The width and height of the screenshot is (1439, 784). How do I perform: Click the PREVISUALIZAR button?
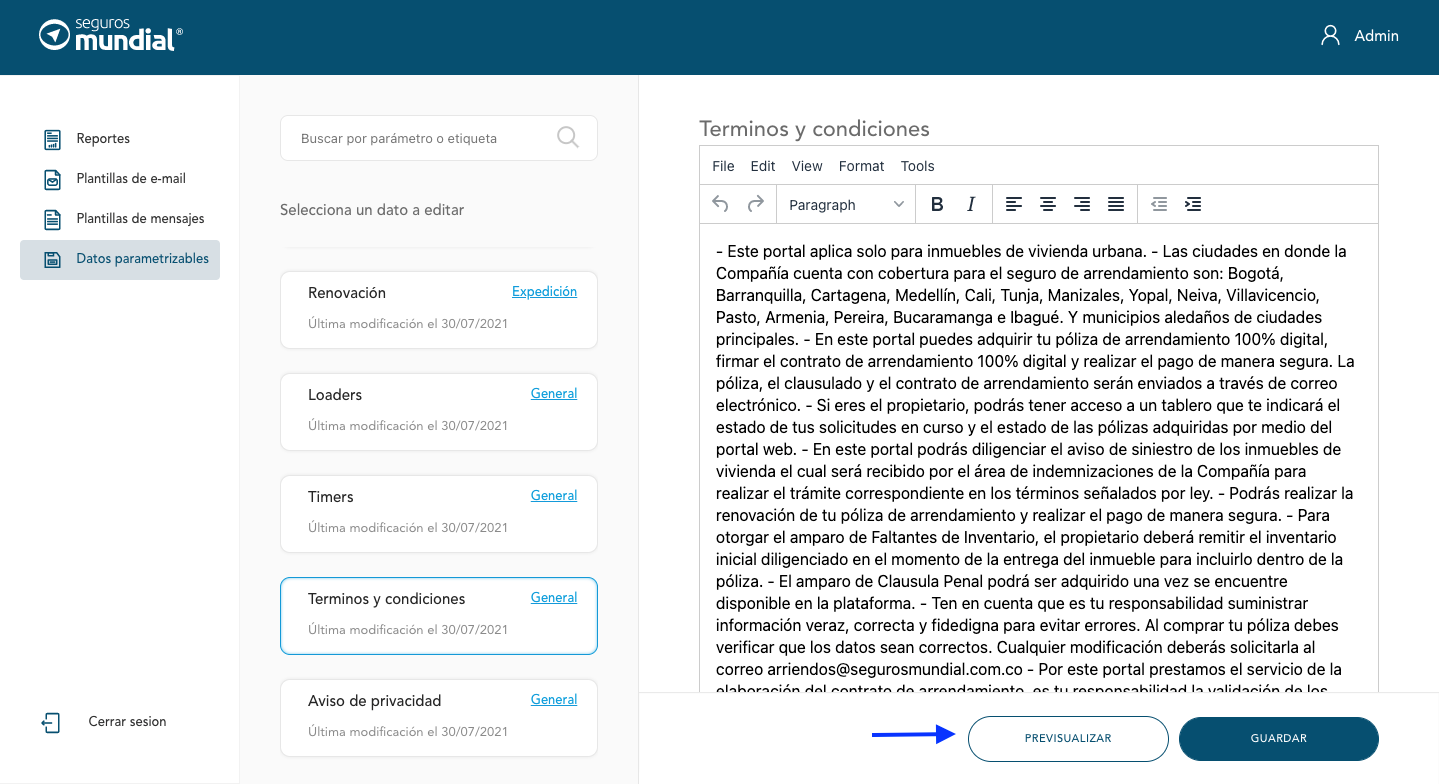tap(1068, 738)
